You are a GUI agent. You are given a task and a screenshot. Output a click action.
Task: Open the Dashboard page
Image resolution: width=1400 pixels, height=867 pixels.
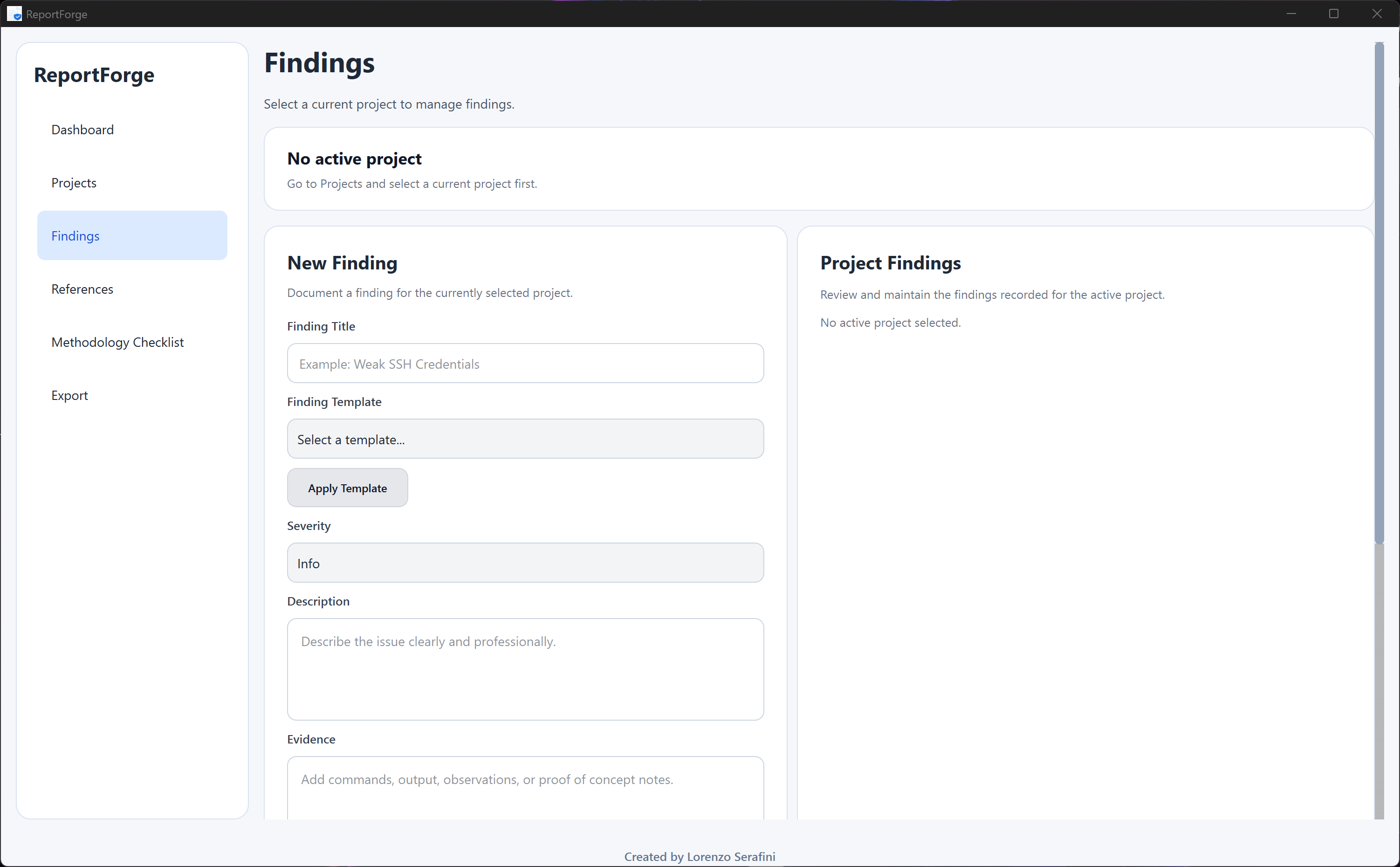[x=82, y=130]
